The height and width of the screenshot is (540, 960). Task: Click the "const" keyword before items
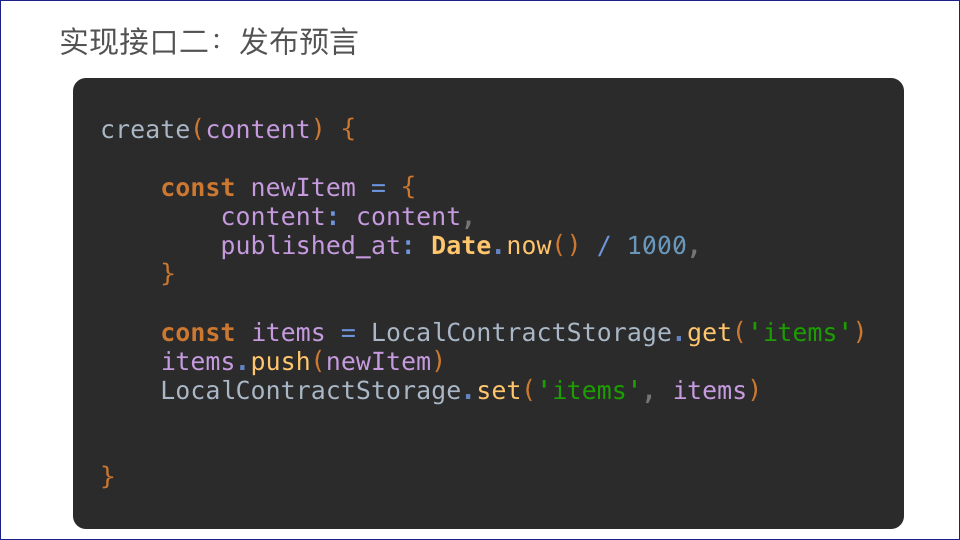point(198,333)
